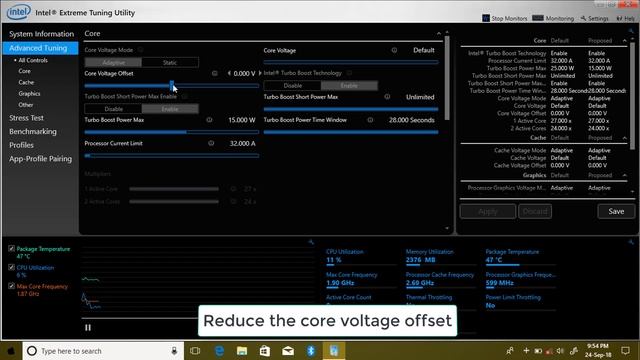Click the Processor Current Limit slider

tap(172, 156)
